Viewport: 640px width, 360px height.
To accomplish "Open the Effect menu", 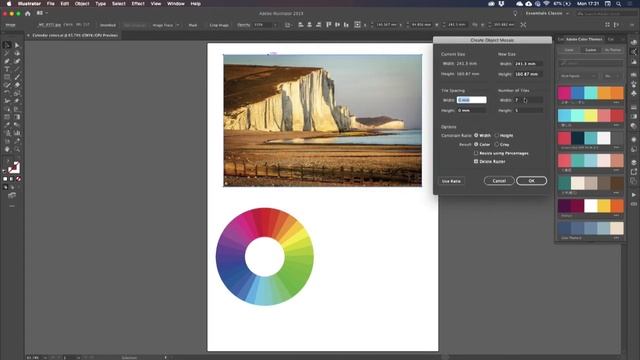I will [138, 4].
